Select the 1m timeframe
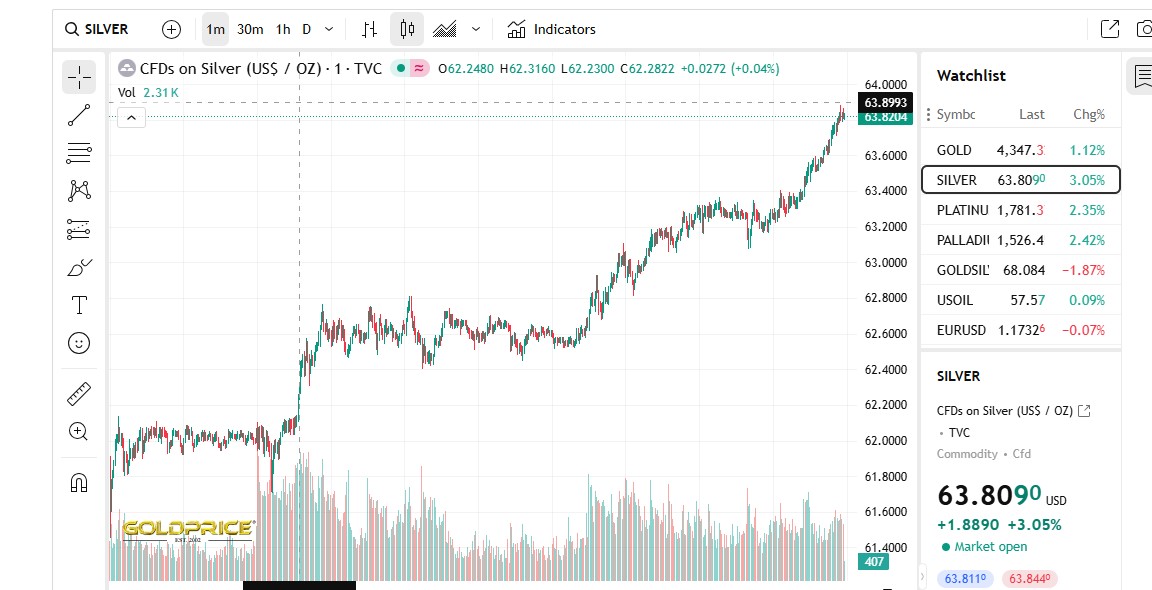The image size is (1152, 590). 215,29
